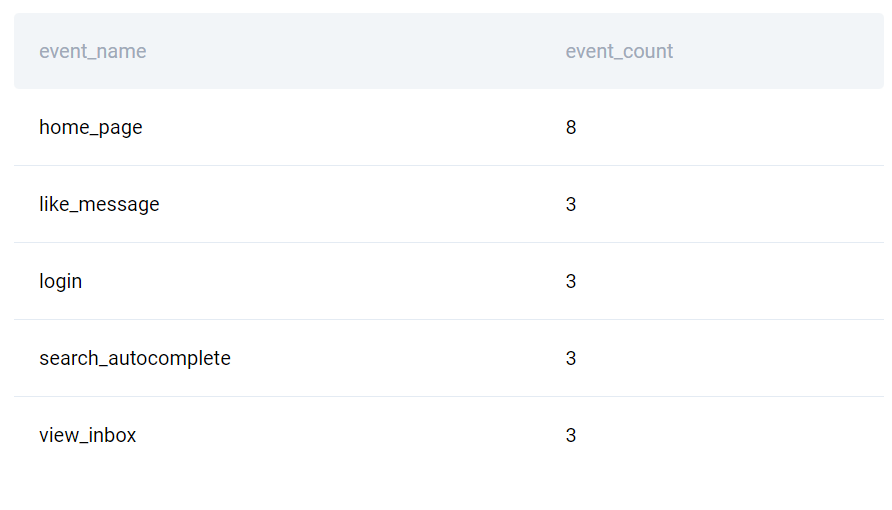Select the view_inbox event name cell

tap(88, 435)
